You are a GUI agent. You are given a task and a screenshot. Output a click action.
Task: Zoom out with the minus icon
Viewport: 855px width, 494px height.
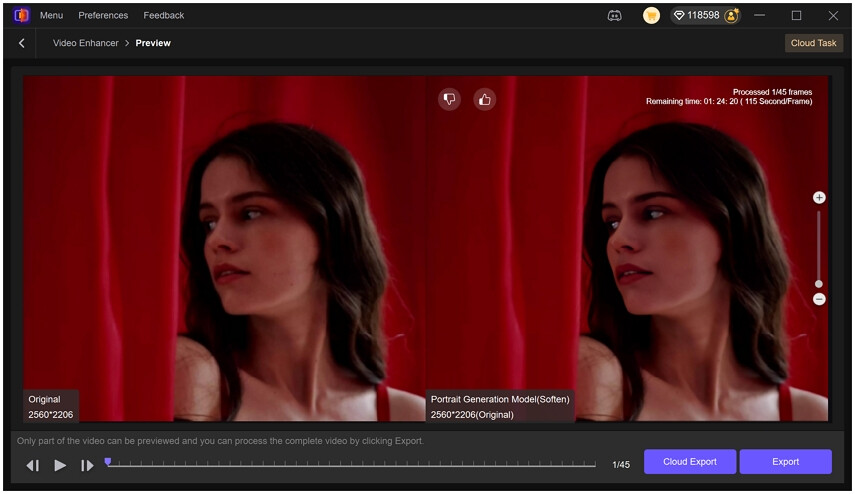819,299
